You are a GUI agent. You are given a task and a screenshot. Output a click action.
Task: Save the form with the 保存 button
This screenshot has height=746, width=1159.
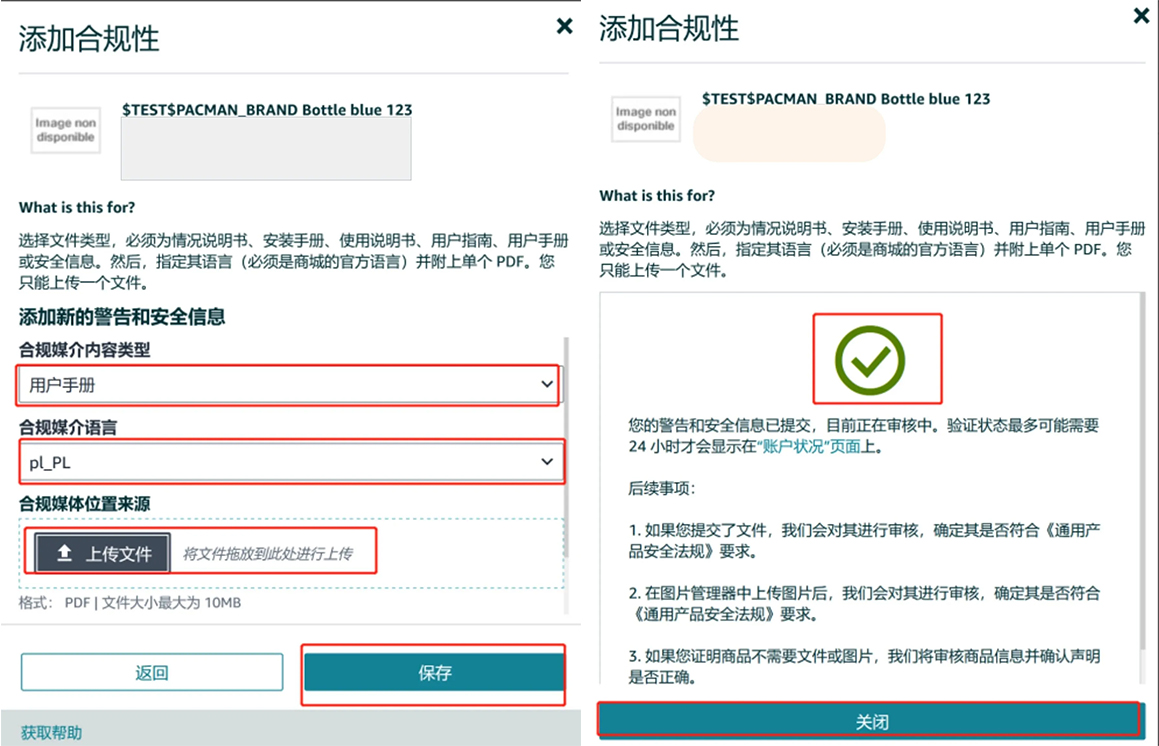(434, 673)
